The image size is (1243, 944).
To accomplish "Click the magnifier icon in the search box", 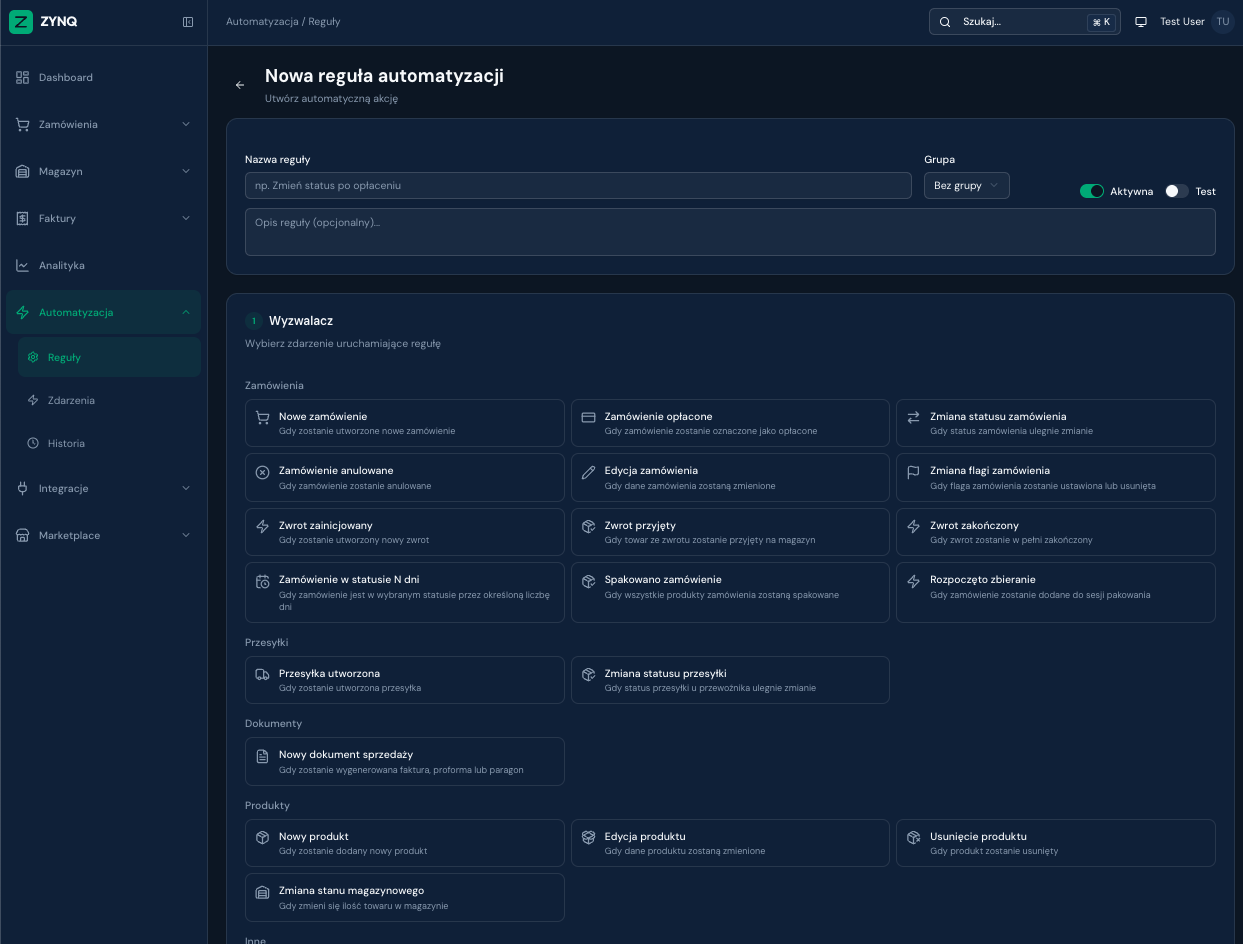I will (945, 22).
